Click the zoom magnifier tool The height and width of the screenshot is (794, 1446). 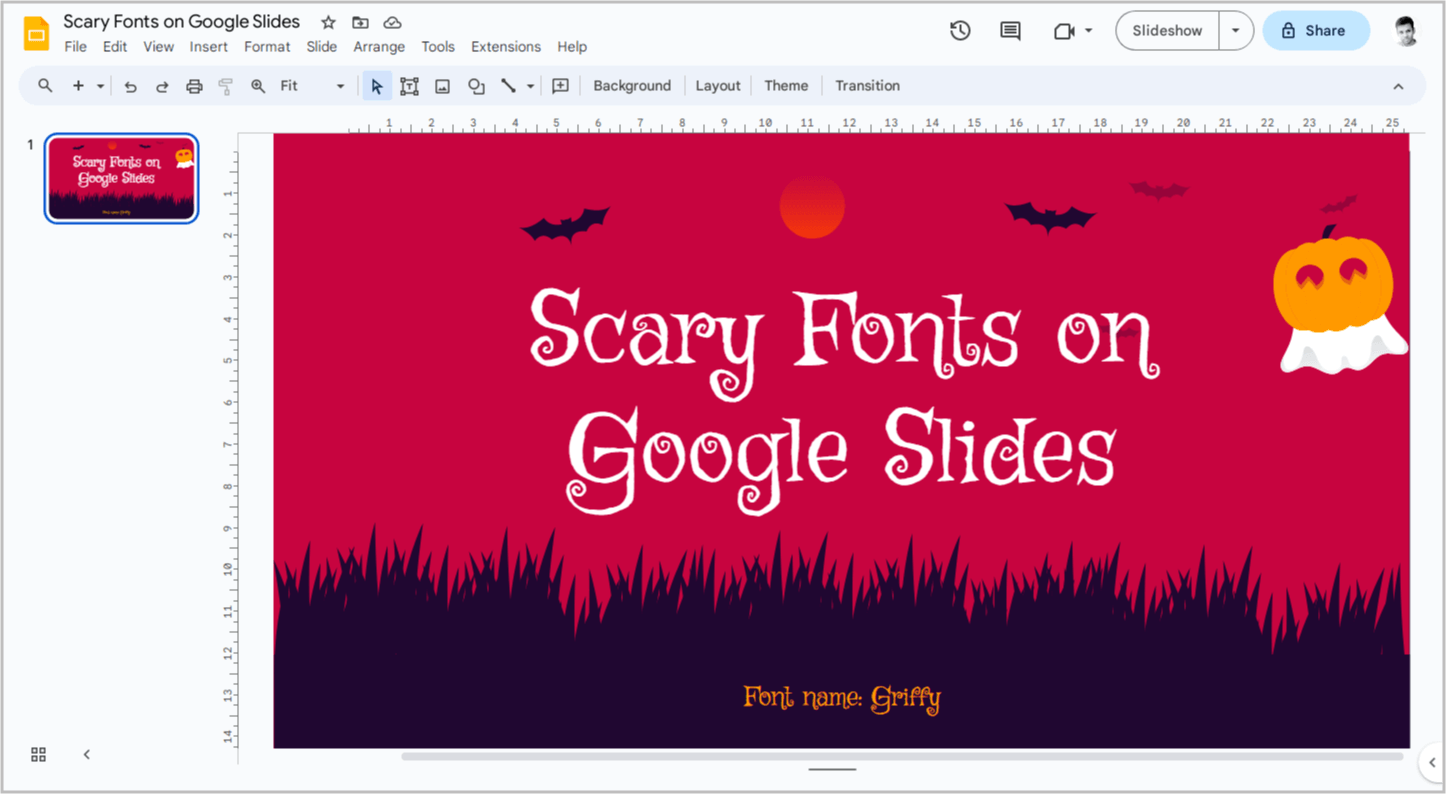coord(258,86)
